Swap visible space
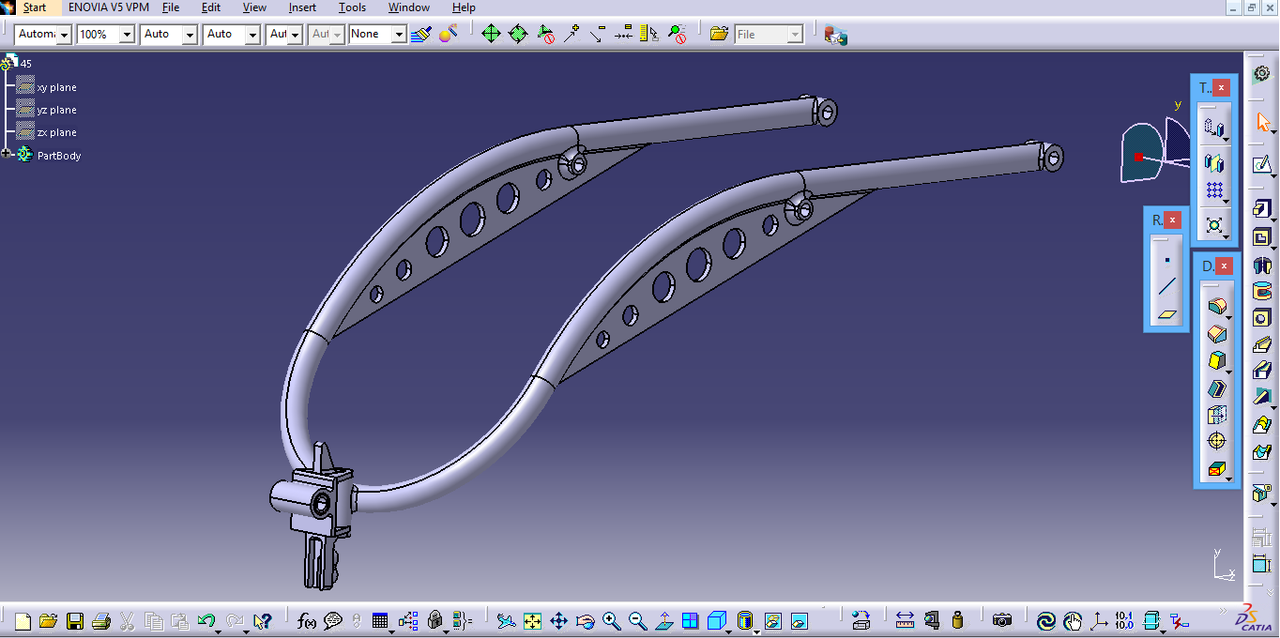Viewport: 1280px width, 638px height. (799, 622)
